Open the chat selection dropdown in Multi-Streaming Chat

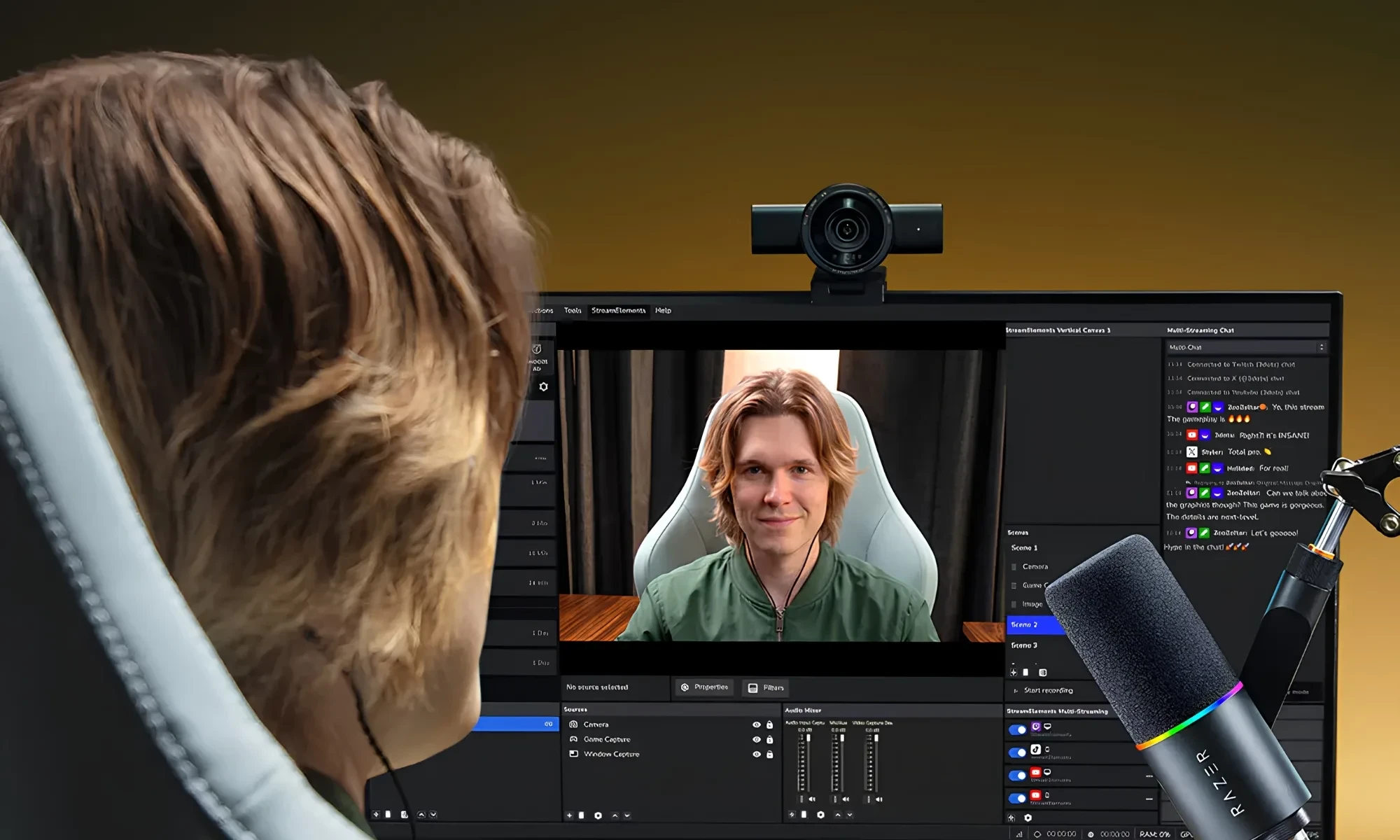click(1247, 347)
